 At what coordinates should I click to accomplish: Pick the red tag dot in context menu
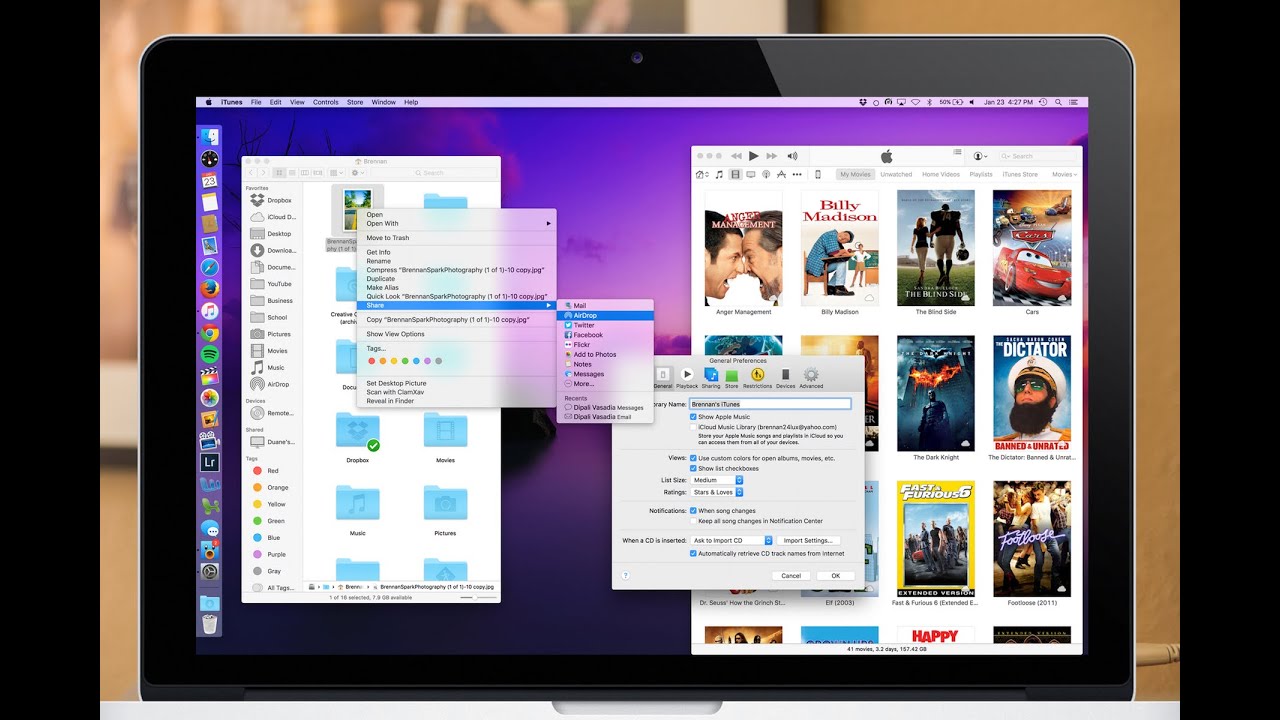372,361
